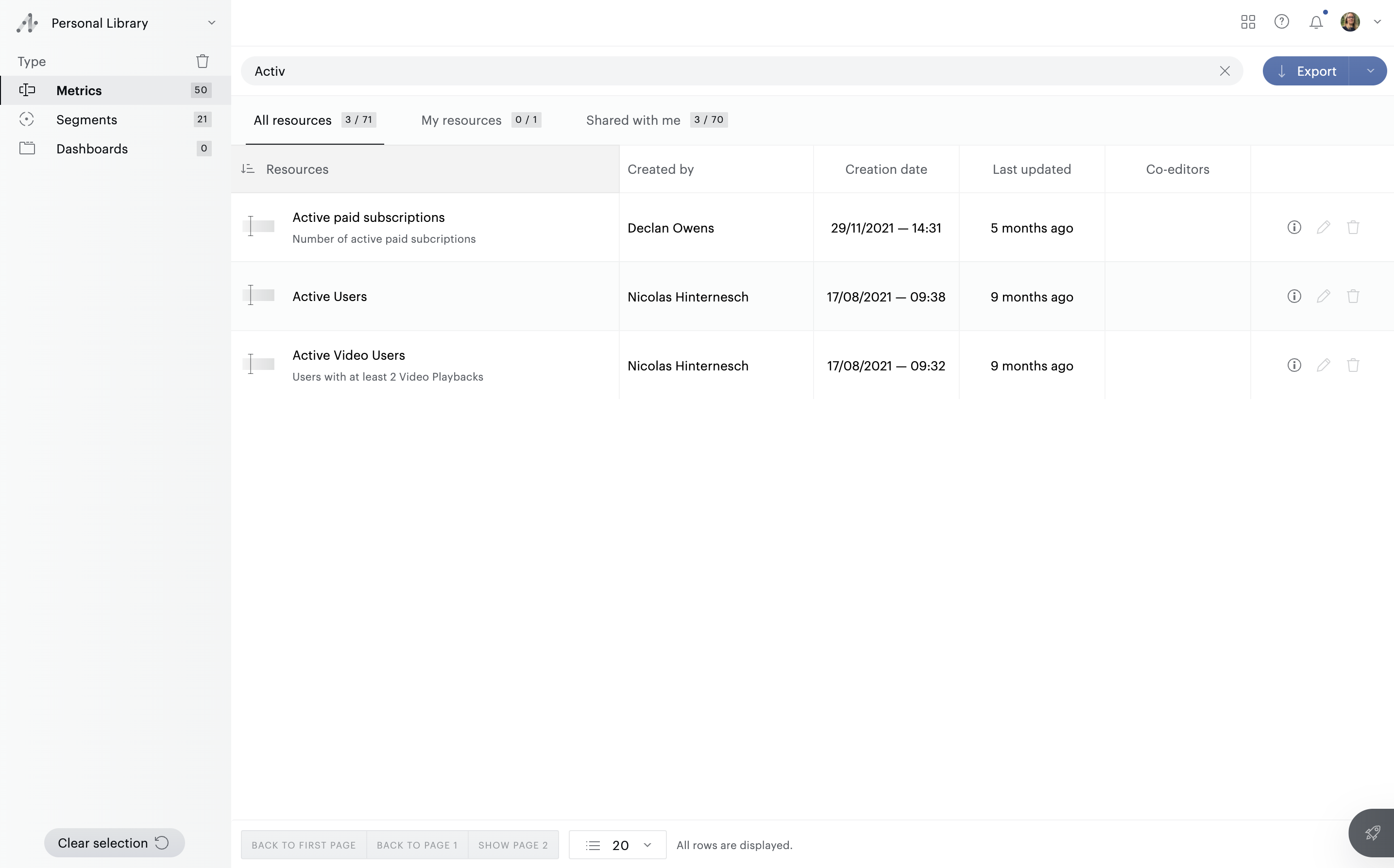Click into the search field containing Activ
The height and width of the screenshot is (868, 1394).
coord(689,70)
